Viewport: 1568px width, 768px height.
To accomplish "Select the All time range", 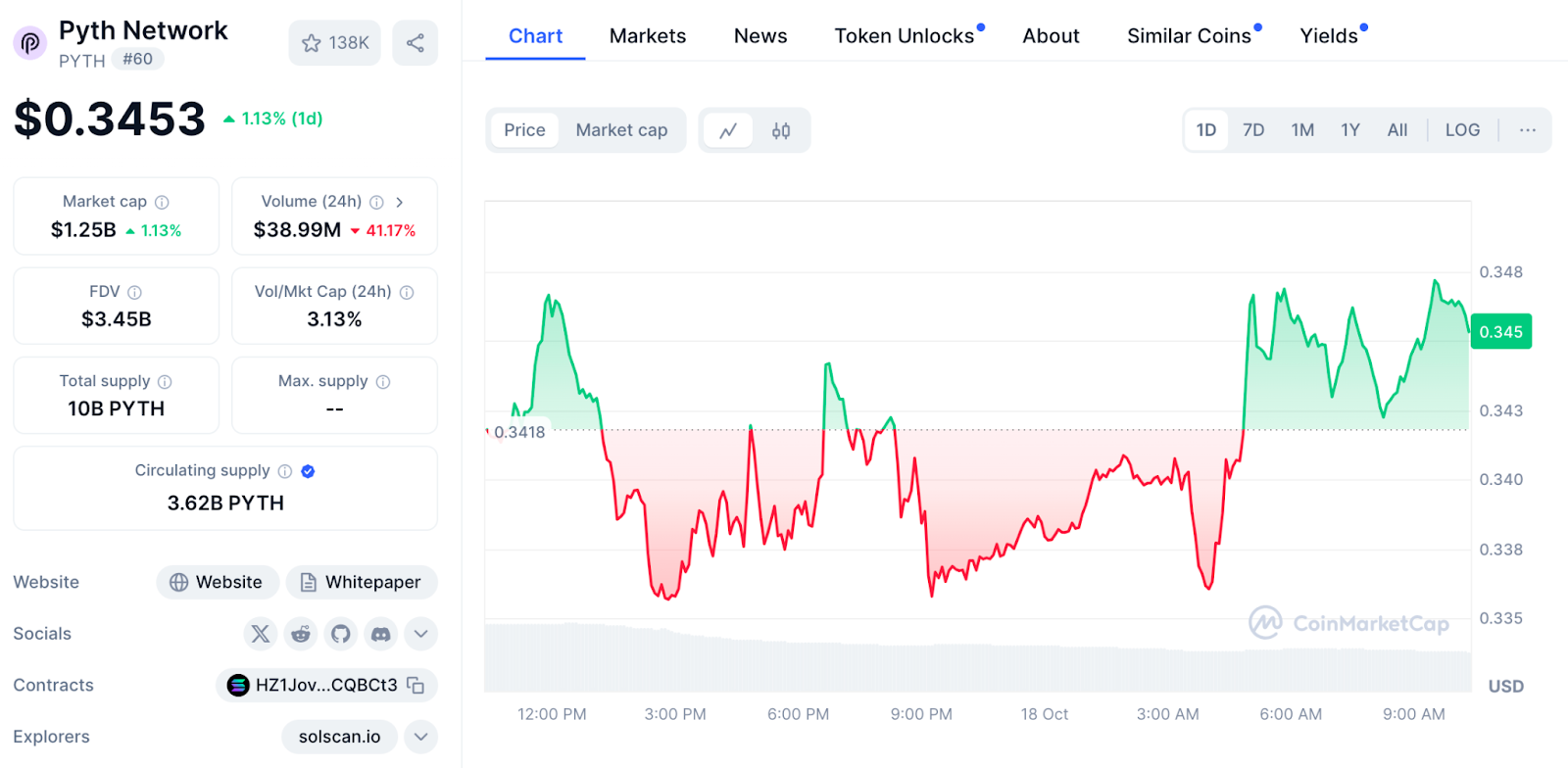I will [1397, 130].
